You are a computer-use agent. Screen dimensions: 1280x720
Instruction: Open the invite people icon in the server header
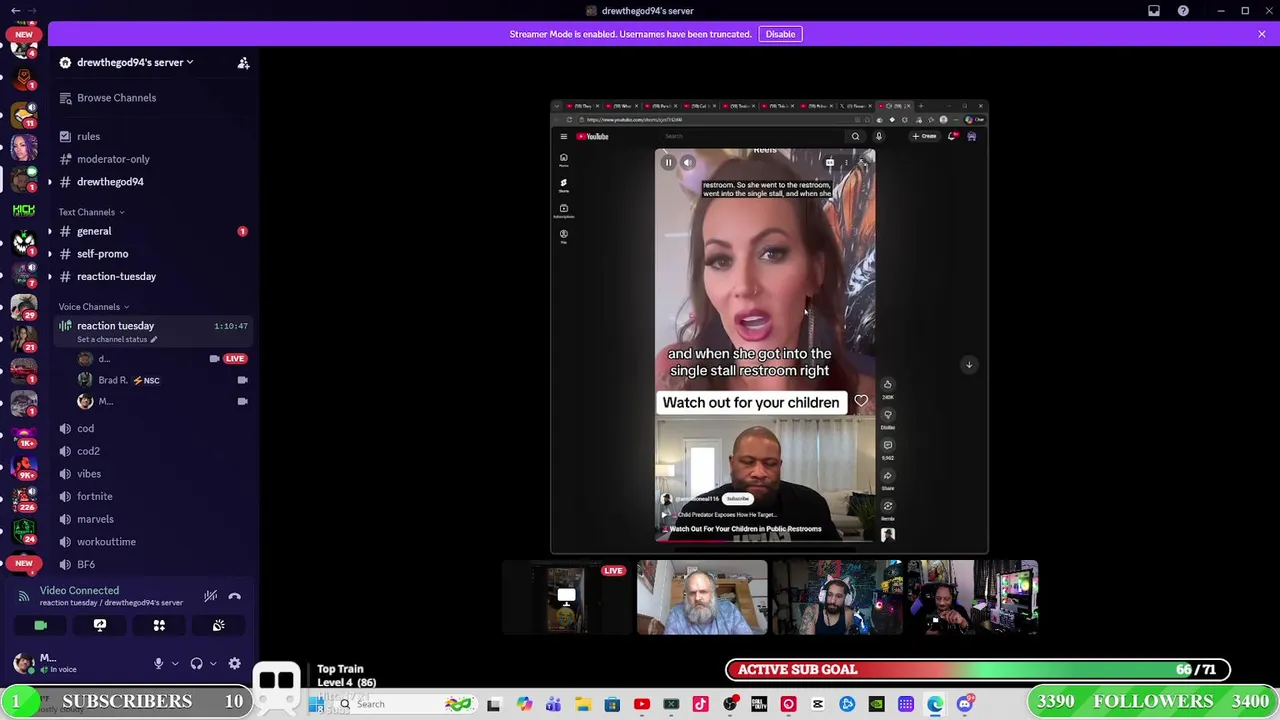[243, 62]
